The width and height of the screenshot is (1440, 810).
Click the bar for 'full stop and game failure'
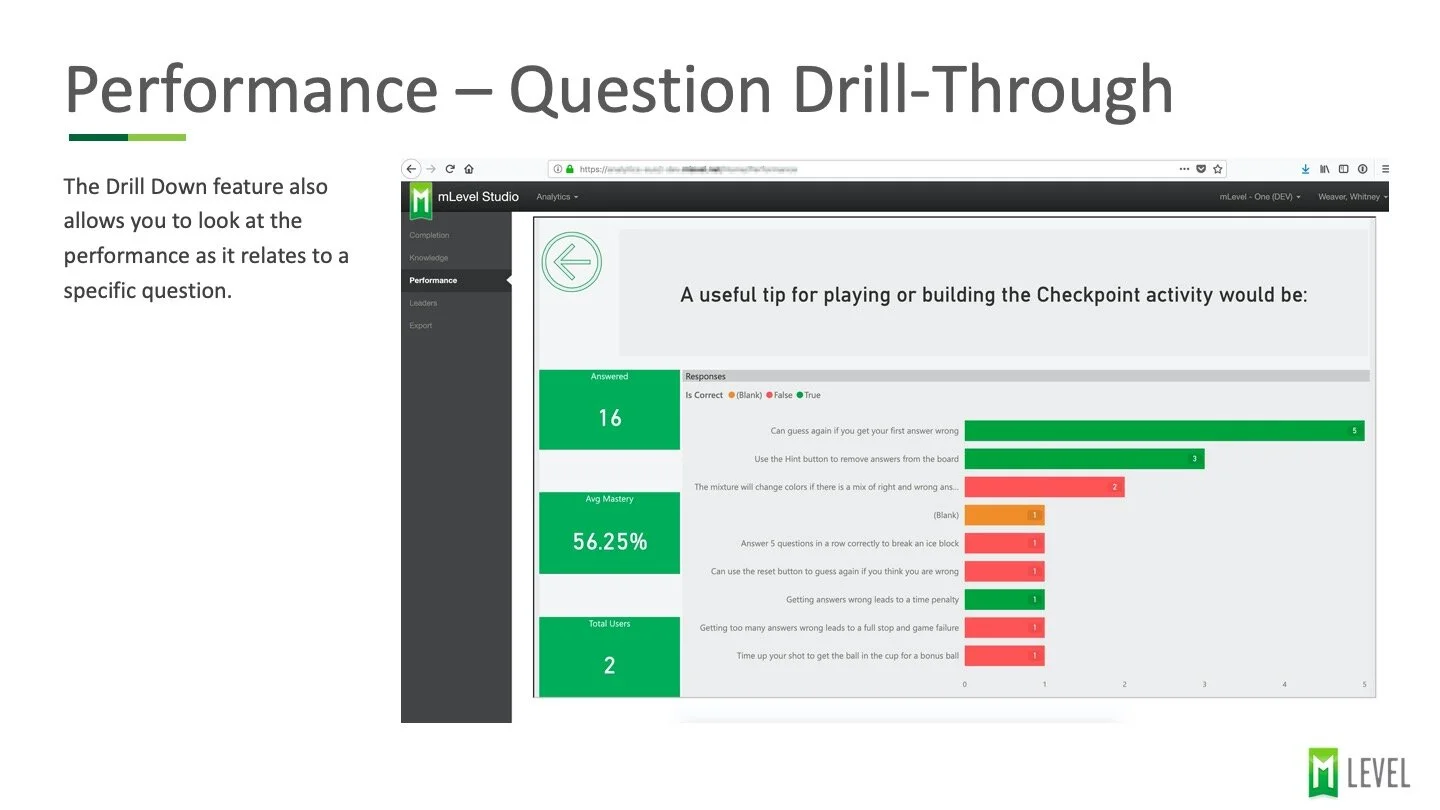coord(1004,628)
